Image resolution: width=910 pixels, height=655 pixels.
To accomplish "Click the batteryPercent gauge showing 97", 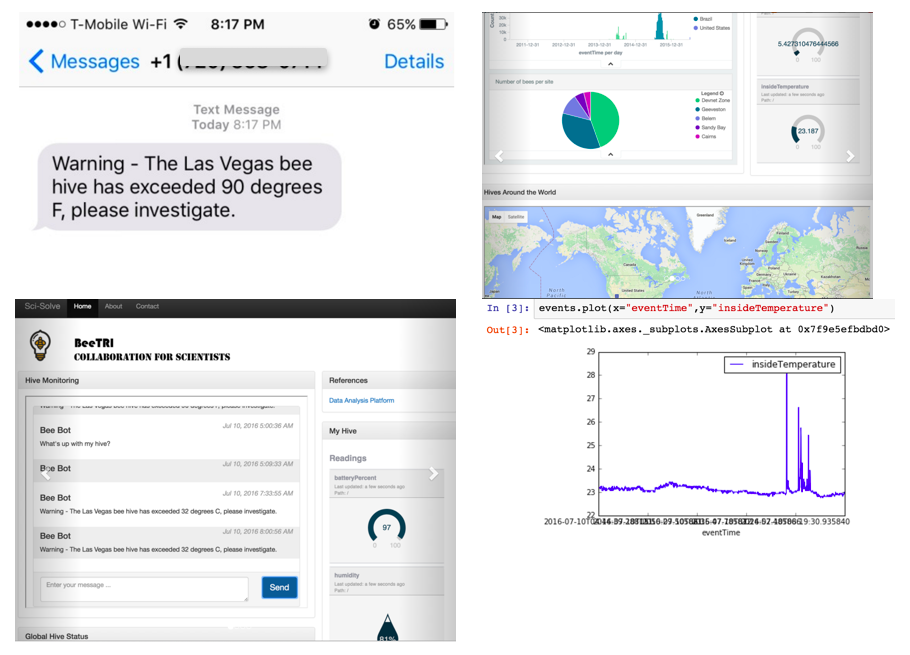I will (387, 527).
